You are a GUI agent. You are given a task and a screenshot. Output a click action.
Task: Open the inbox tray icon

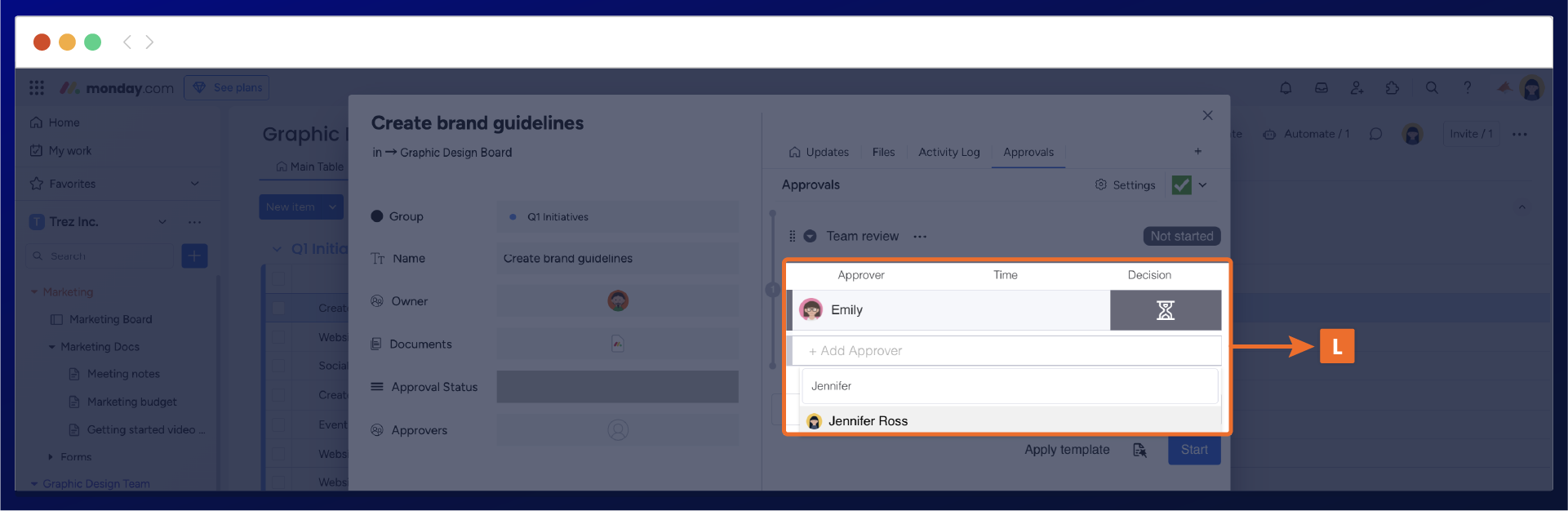click(1321, 88)
